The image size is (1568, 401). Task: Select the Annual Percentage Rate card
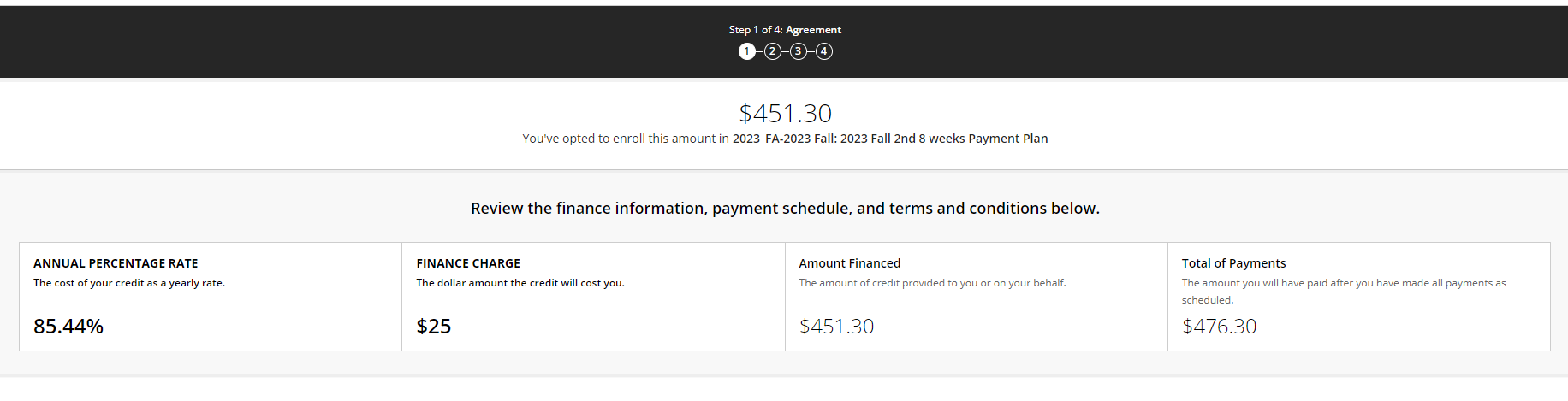pos(211,297)
